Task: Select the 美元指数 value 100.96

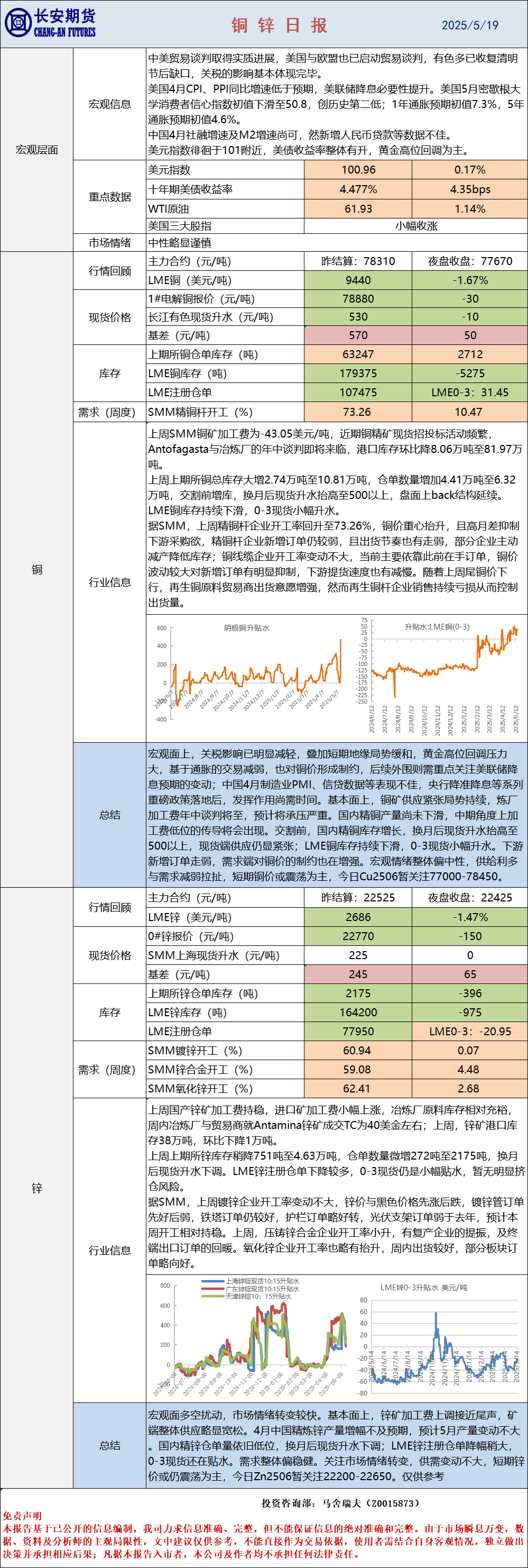Action: point(358,170)
